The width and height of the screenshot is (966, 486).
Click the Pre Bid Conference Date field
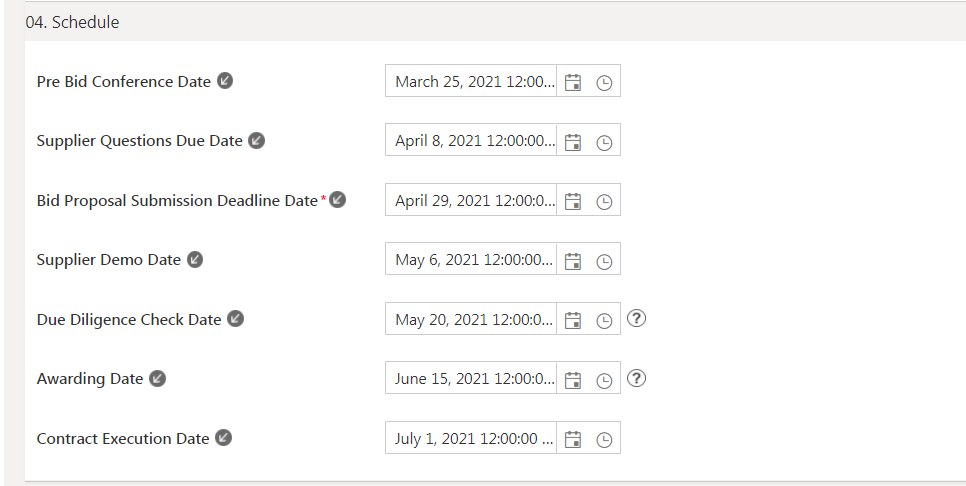click(x=472, y=82)
